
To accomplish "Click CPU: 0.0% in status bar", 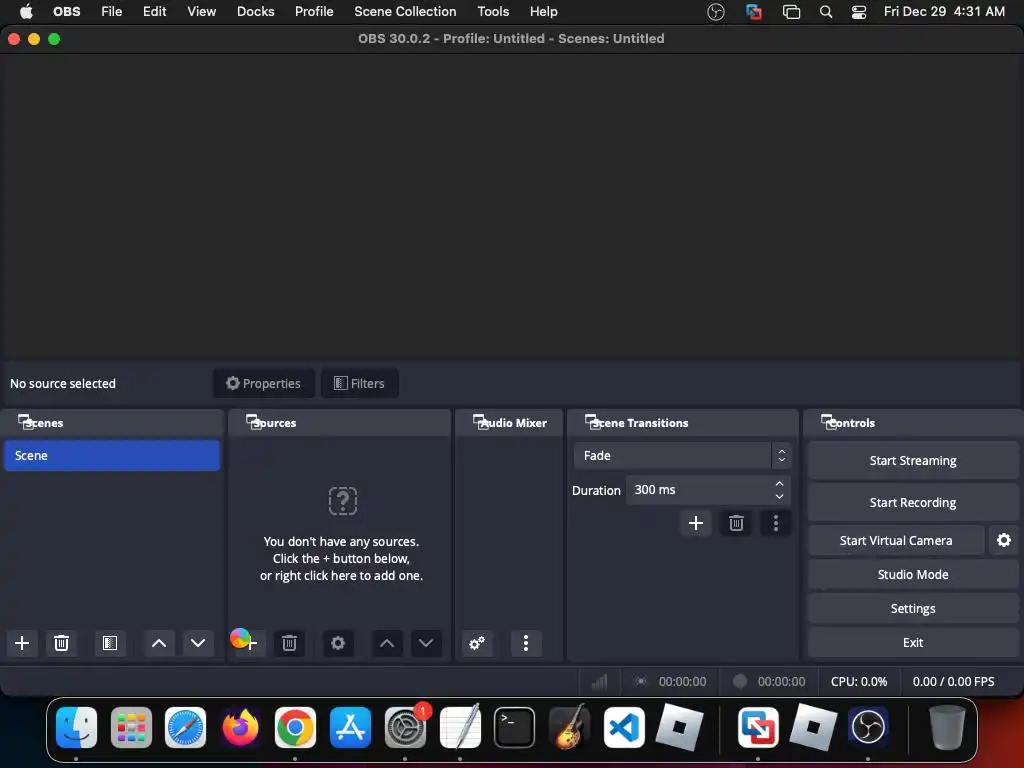I will click(x=859, y=682).
